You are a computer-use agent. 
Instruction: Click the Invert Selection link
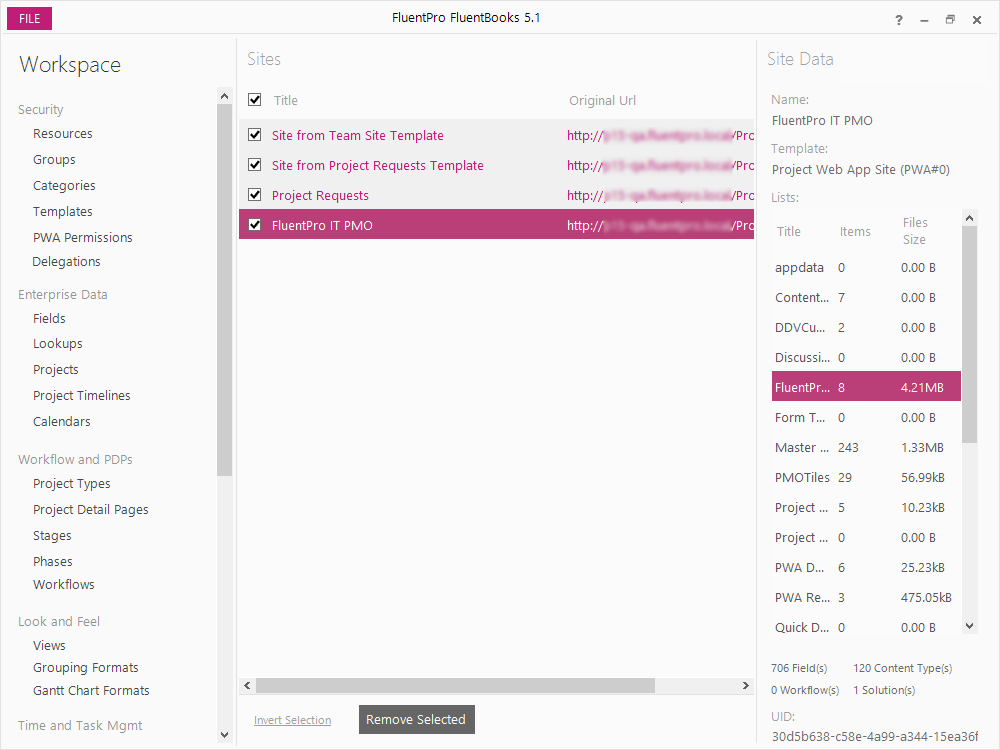292,720
